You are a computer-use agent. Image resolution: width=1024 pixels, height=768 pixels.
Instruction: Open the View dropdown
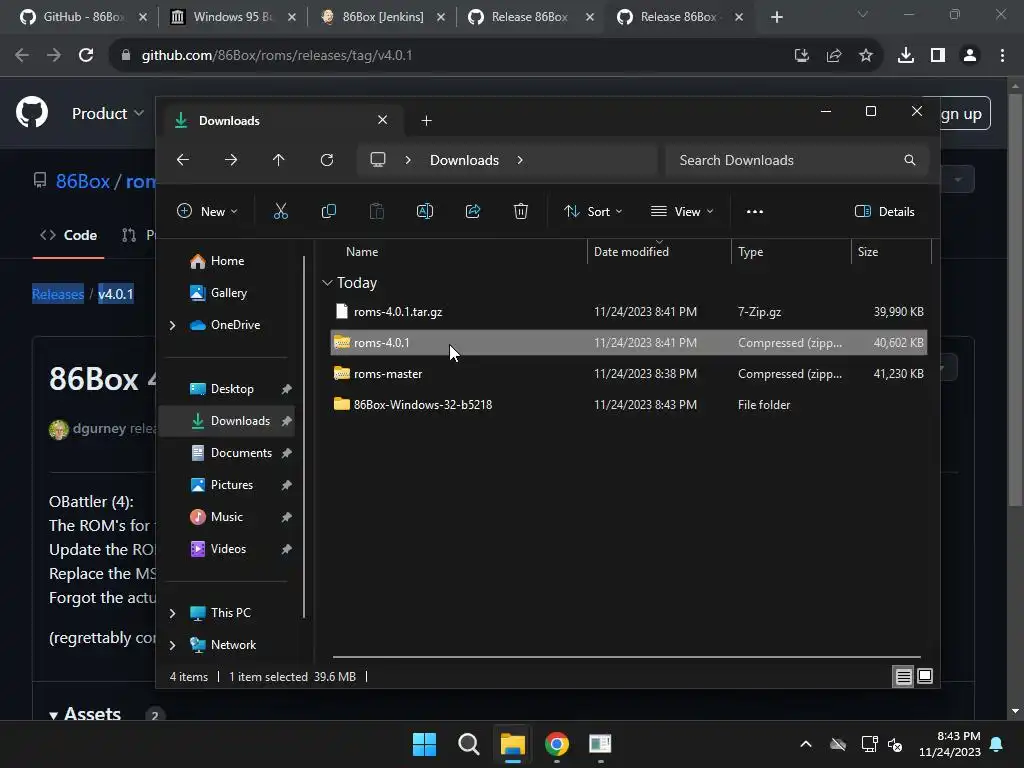682,212
